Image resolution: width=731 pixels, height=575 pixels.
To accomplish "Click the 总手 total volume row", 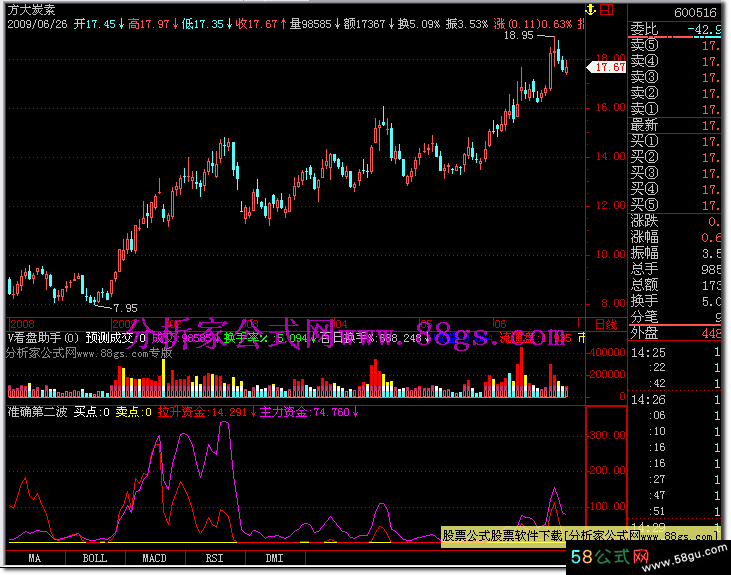I will pos(675,269).
